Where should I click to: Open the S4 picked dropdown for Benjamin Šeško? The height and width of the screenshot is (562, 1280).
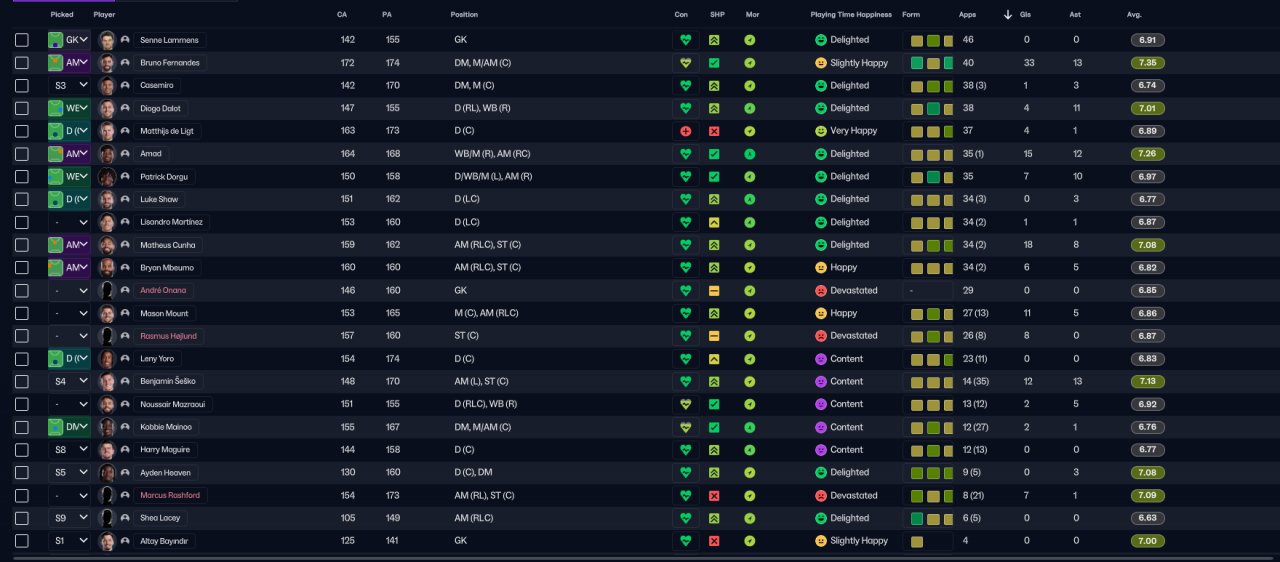[x=69, y=381]
